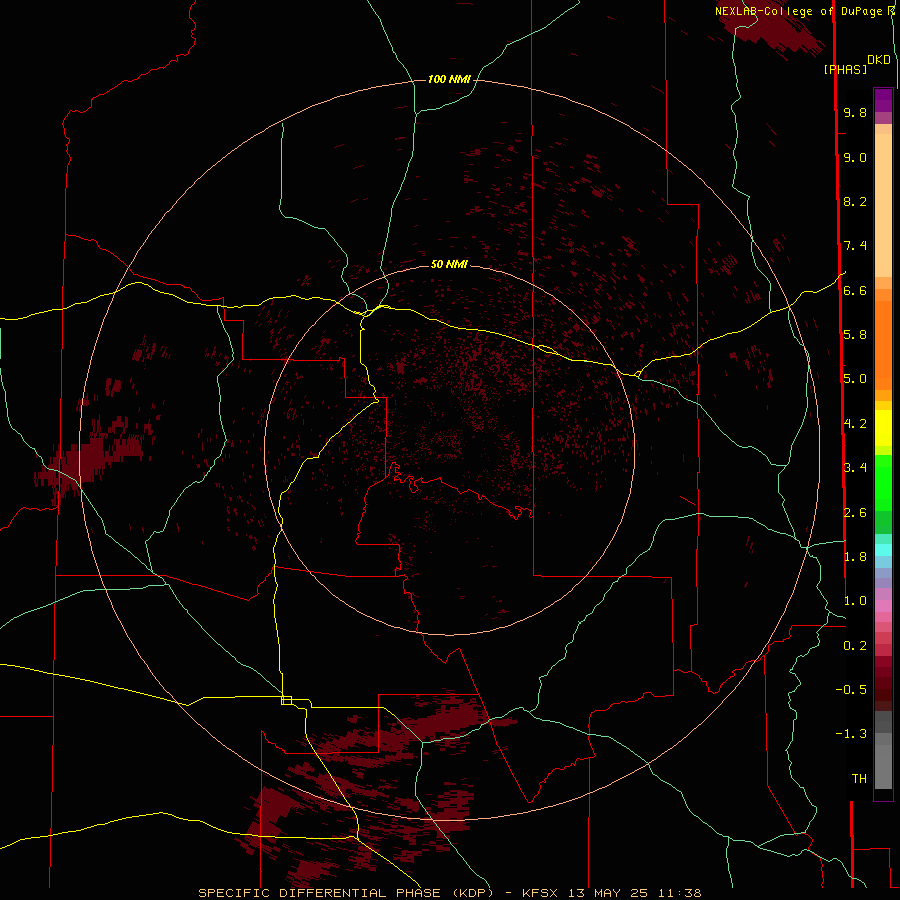900x900 pixels.
Task: Click the 2.6 value on the color scale
Action: (x=855, y=513)
